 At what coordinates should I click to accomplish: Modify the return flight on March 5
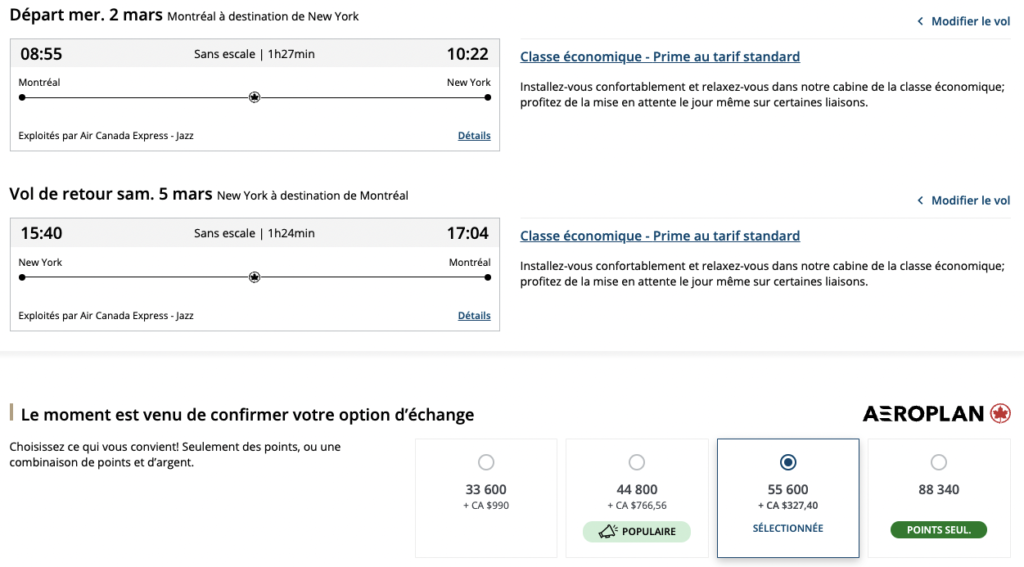tap(970, 201)
